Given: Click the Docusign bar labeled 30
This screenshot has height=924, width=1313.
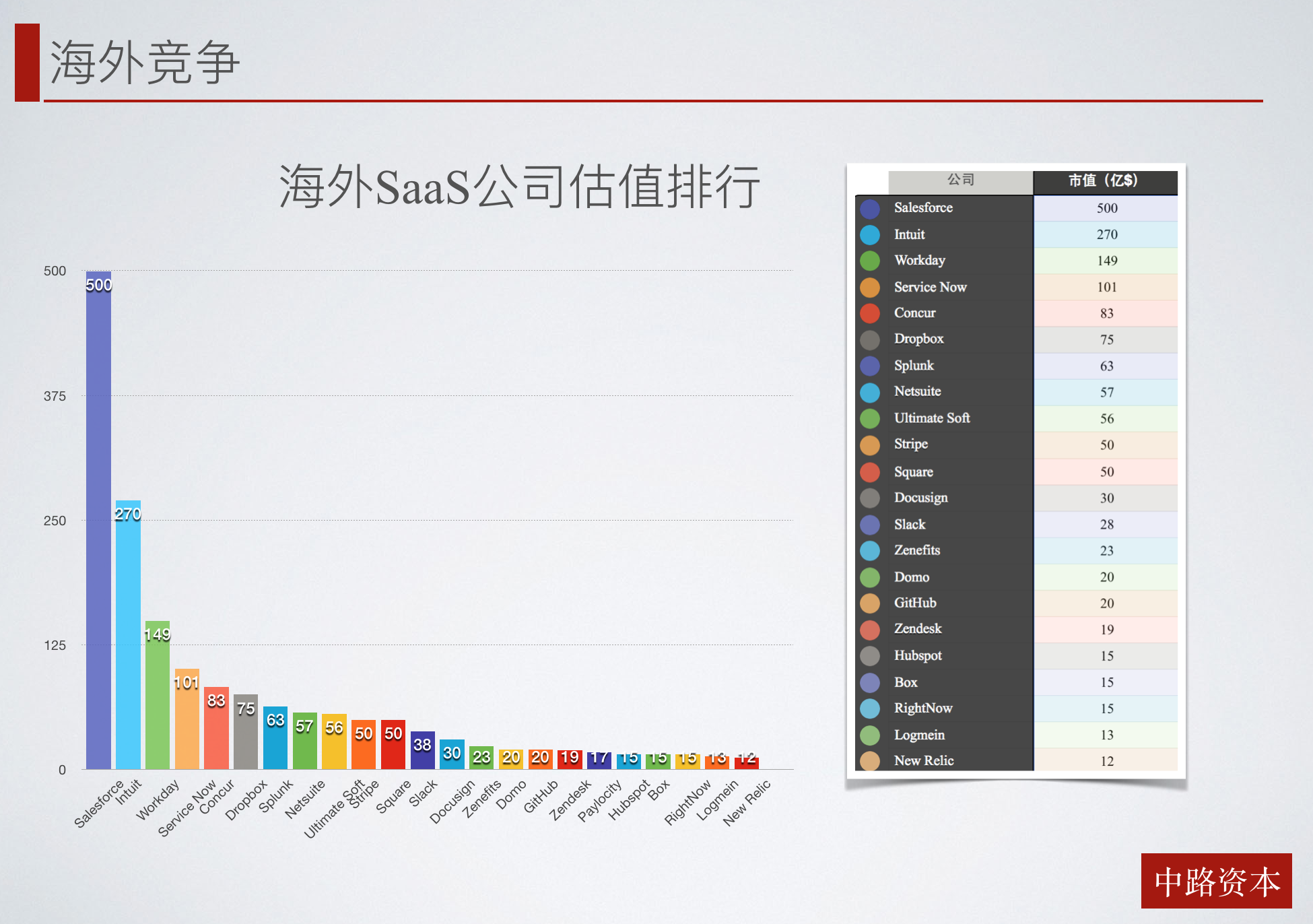Looking at the screenshot, I should point(452,754).
